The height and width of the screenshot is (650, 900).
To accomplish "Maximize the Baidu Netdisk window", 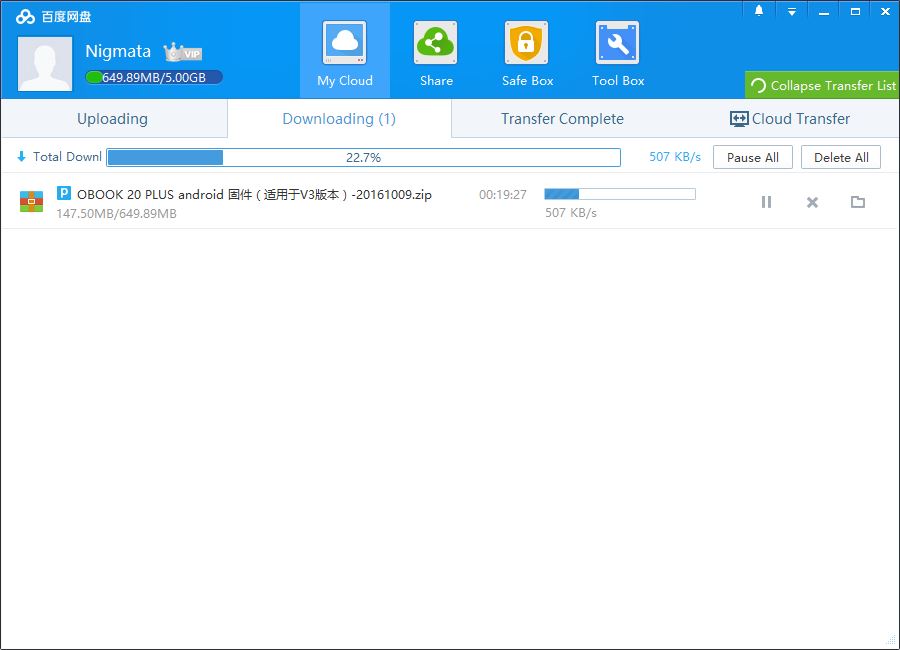I will [855, 11].
